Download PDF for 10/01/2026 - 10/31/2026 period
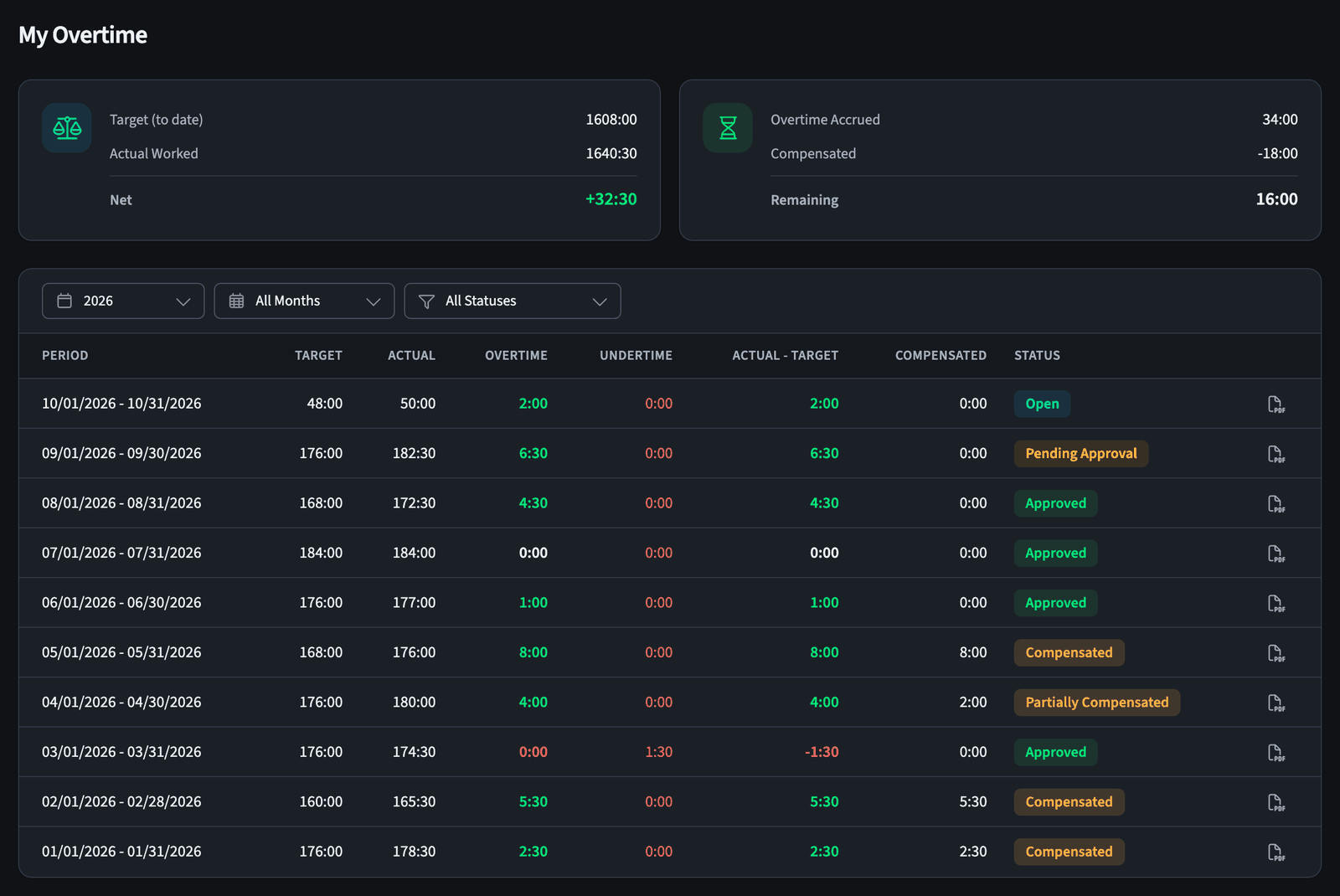 click(1276, 404)
